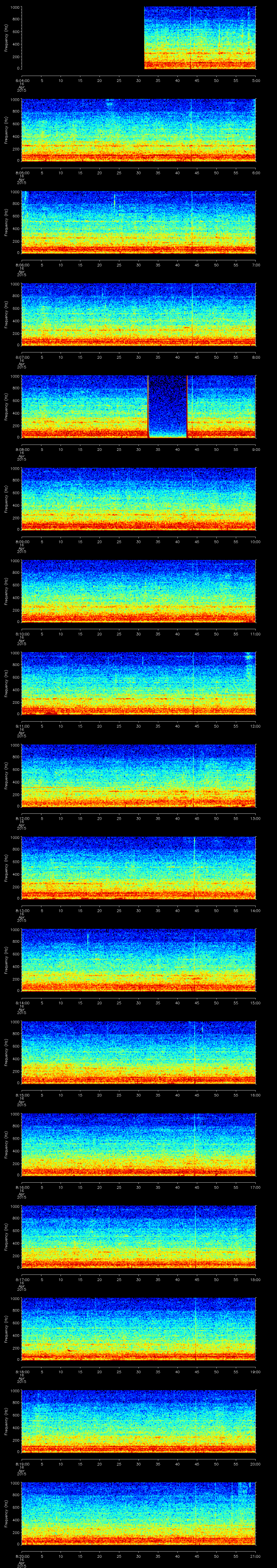Select the 8:18:00 start time label

21,1371
